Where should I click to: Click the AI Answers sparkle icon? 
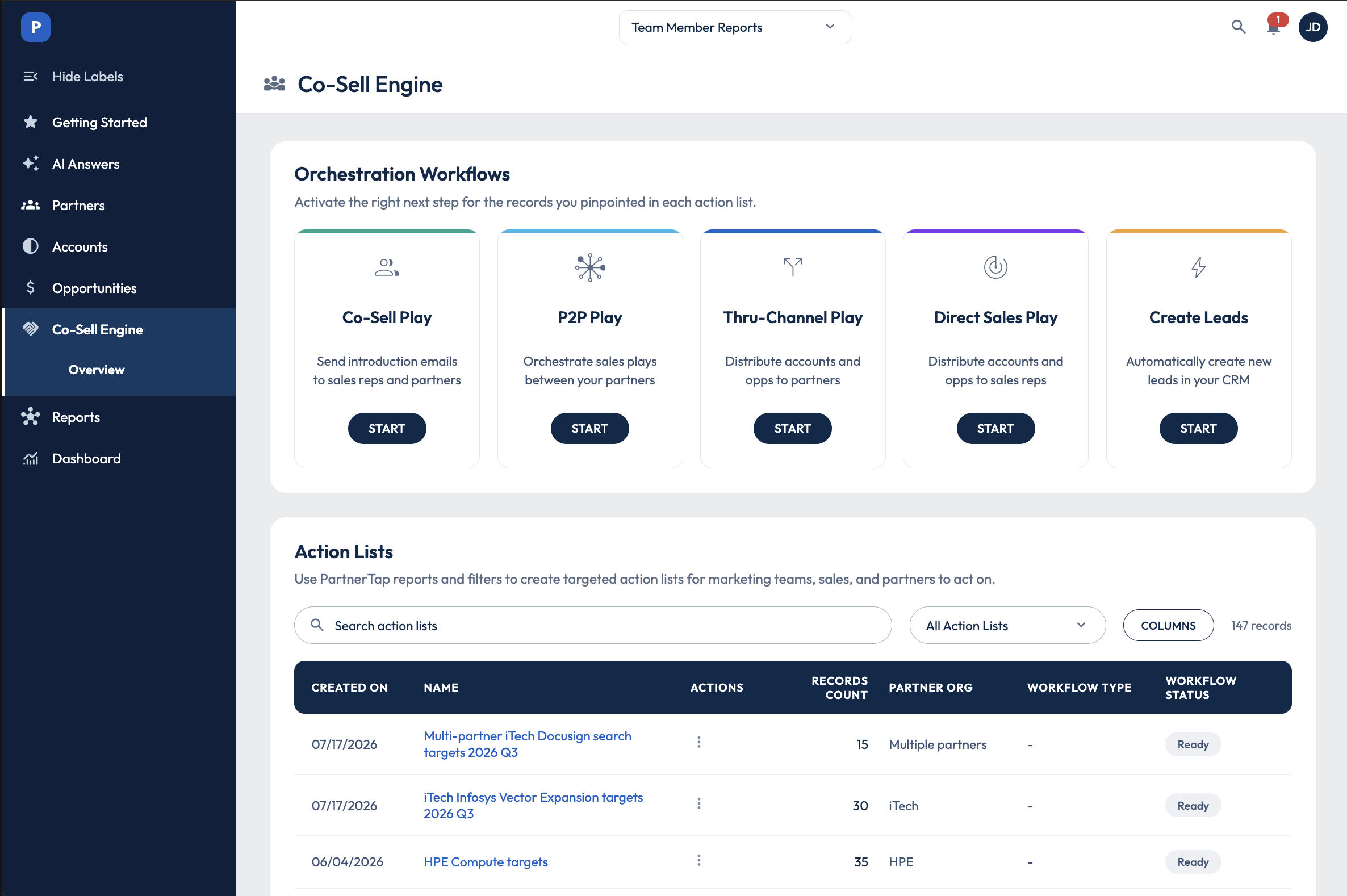pyautogui.click(x=30, y=164)
